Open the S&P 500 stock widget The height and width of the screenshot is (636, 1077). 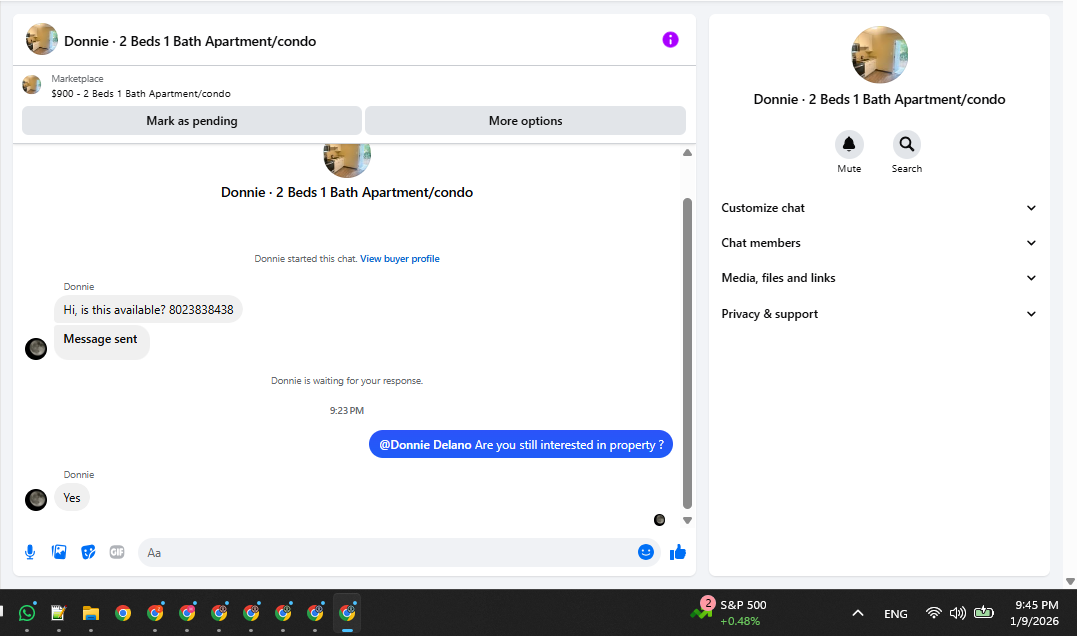point(729,612)
